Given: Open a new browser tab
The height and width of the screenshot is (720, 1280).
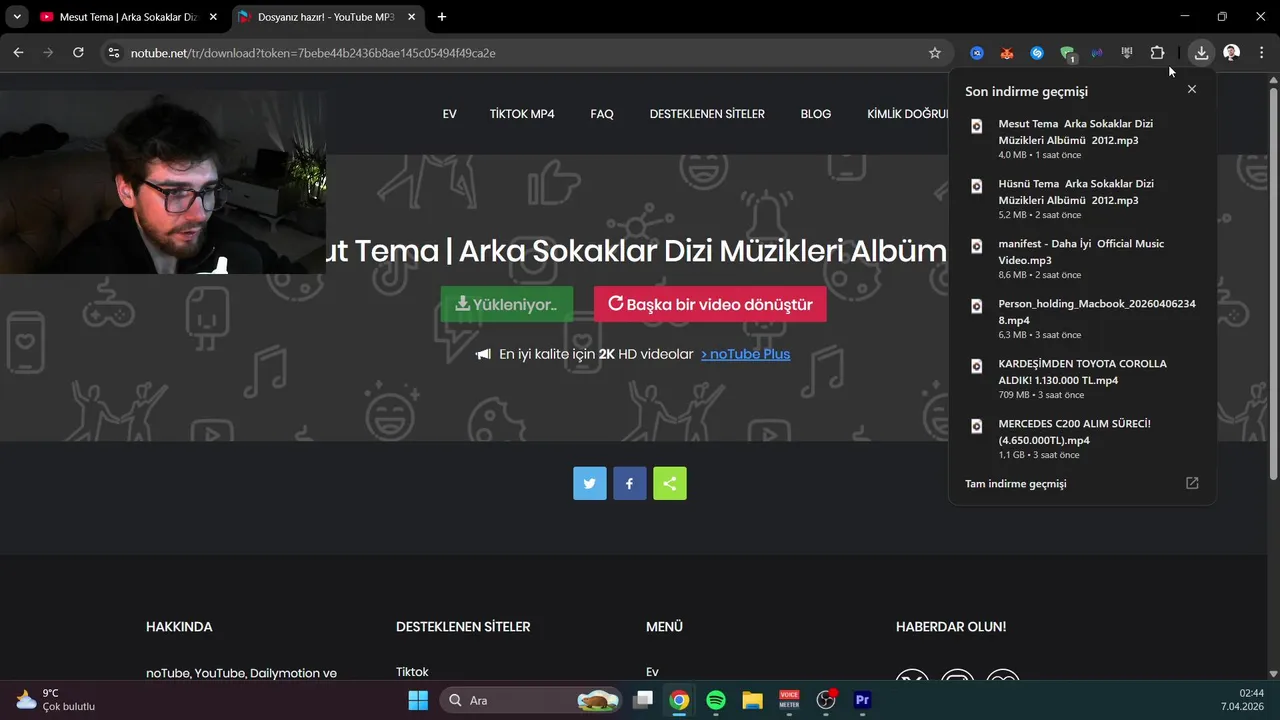Looking at the screenshot, I should 442,17.
